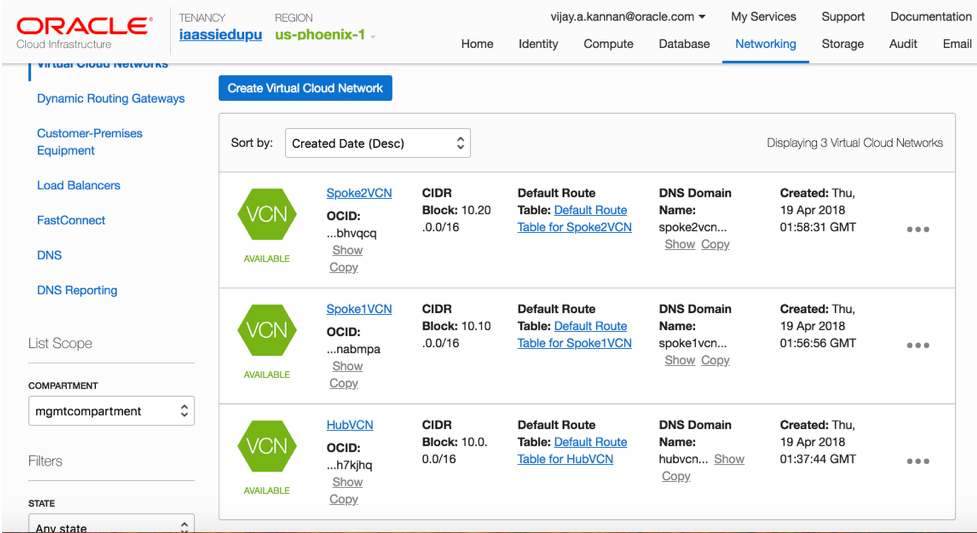Click 'Displaying 3 Virtual Cloud Networks' text

(x=855, y=143)
